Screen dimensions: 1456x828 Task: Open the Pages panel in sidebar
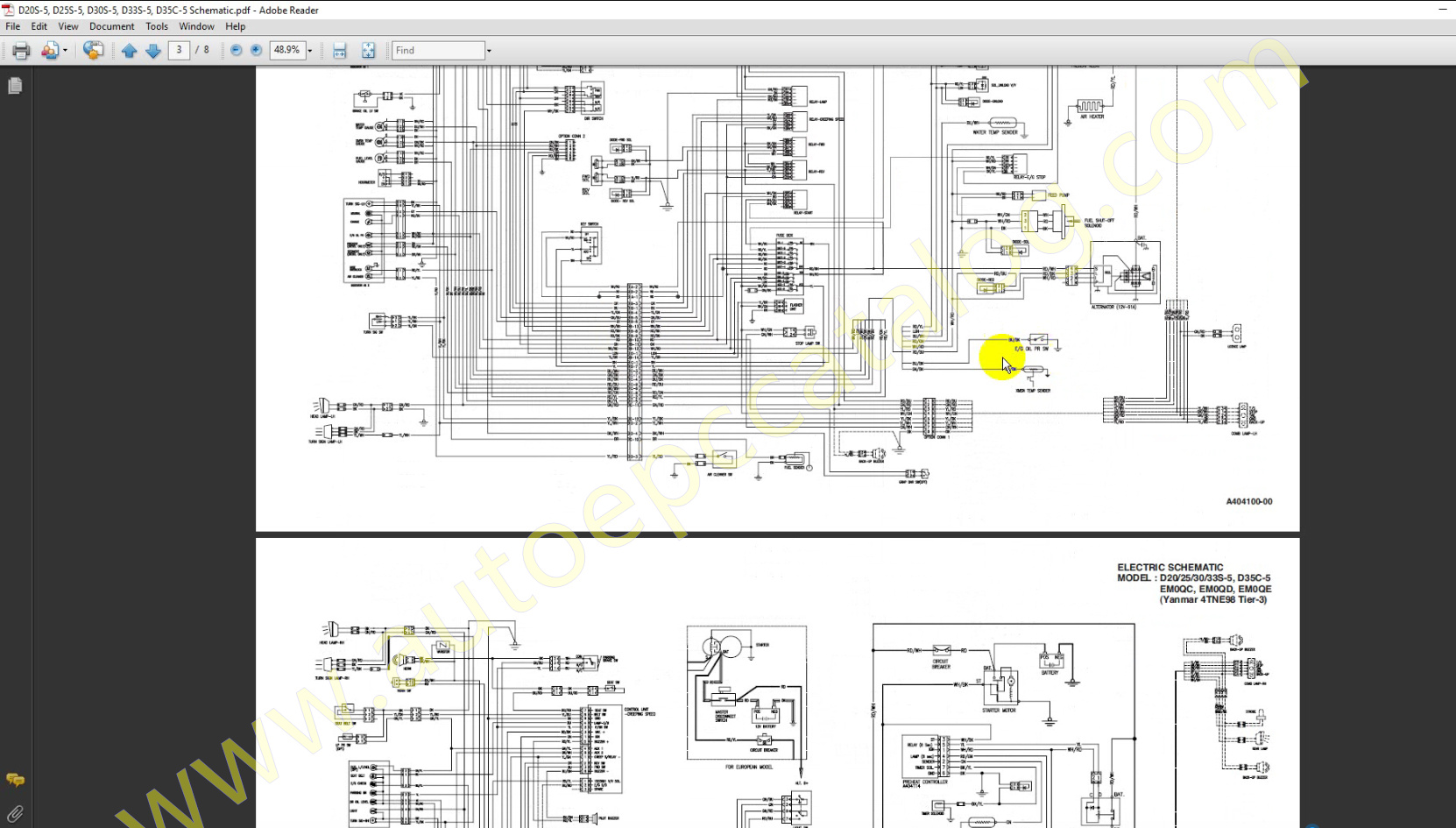point(15,86)
